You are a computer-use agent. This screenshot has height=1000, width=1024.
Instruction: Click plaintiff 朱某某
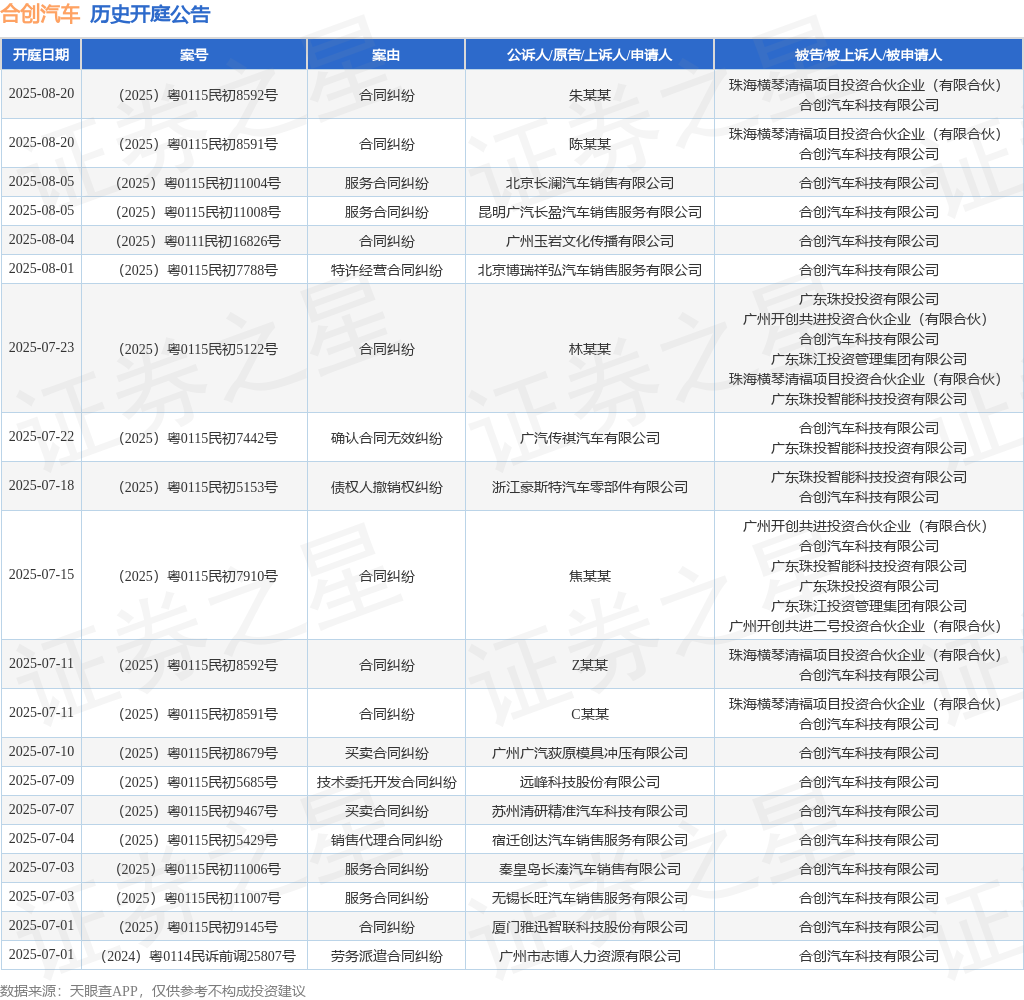[590, 95]
